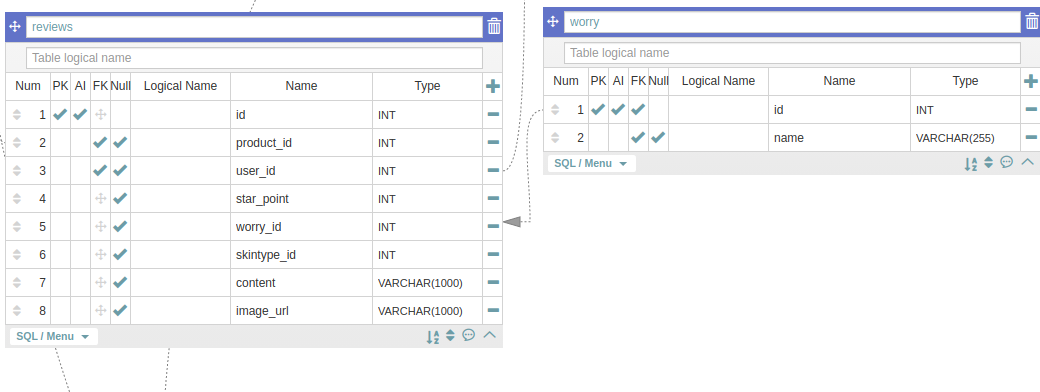The width and height of the screenshot is (1040, 392).
Task: Click the Name header in worry table
Action: click(x=839, y=80)
